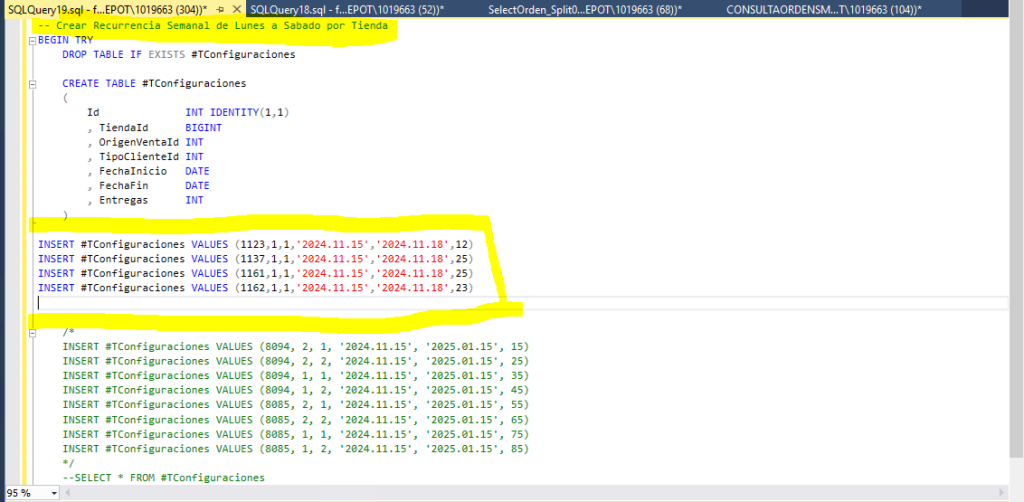1024x502 pixels.
Task: Click the Entregas INT column line
Action: 145,200
